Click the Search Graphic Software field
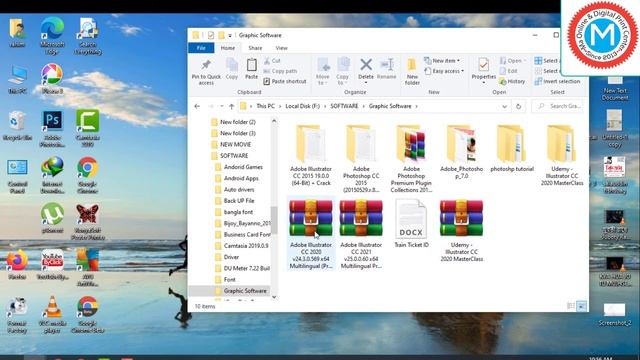Image resolution: width=640 pixels, height=360 pixels. pos(558,106)
